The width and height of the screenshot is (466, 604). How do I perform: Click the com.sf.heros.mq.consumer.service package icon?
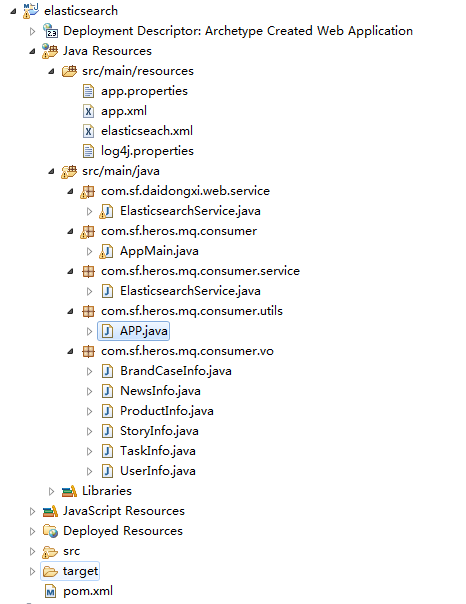(88, 271)
